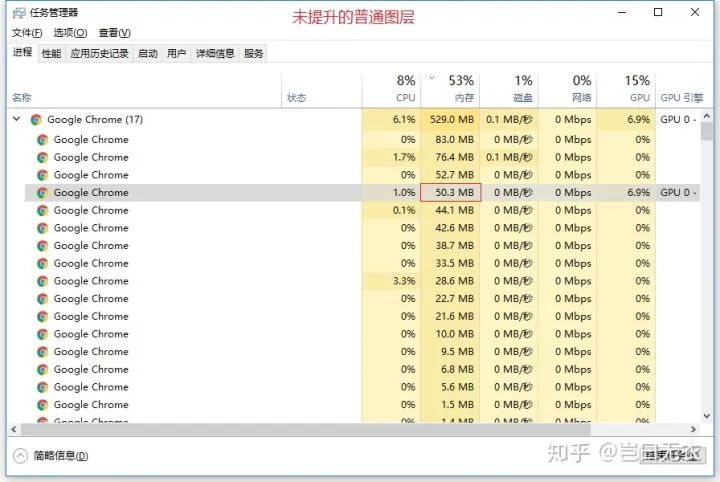Switch to the 应用历史记录 tab
Screen dimensions: 720x482
(x=100, y=54)
